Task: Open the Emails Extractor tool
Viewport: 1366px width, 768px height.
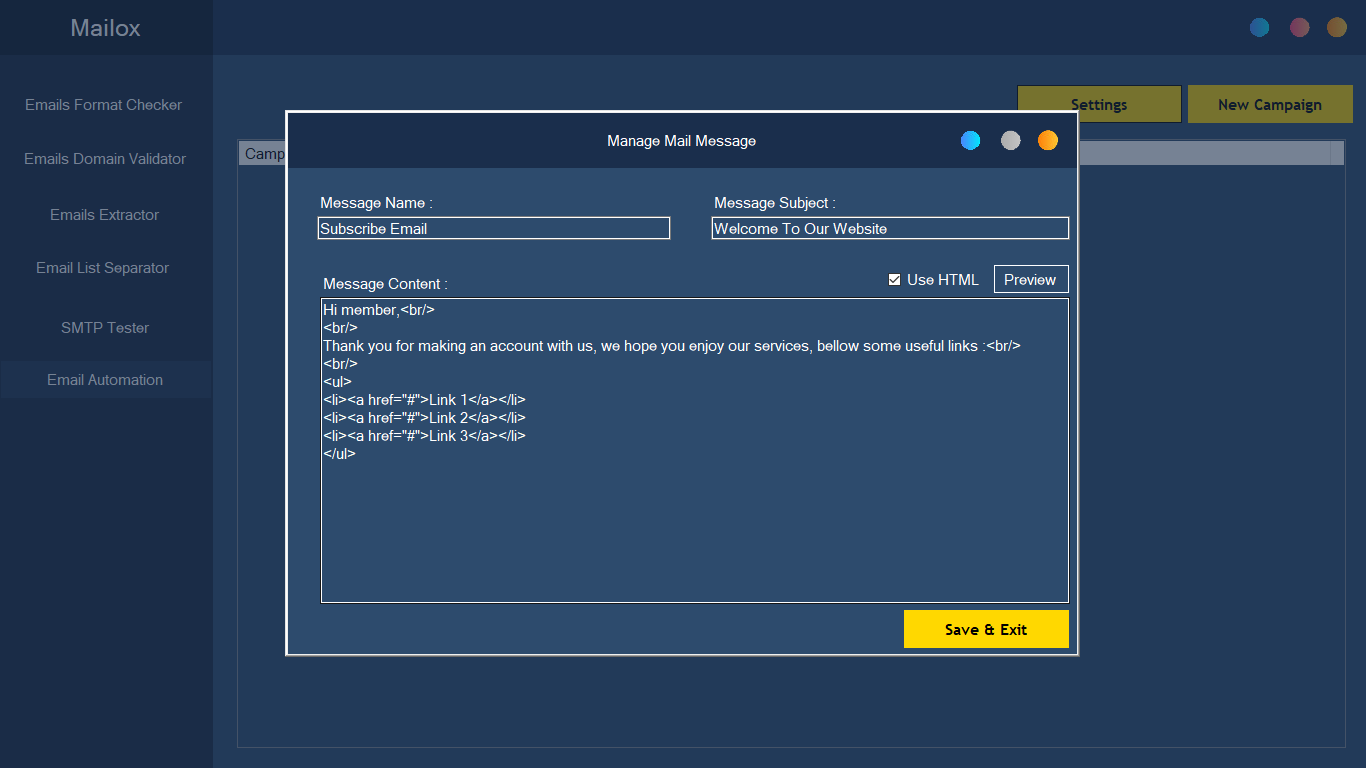Action: point(104,214)
